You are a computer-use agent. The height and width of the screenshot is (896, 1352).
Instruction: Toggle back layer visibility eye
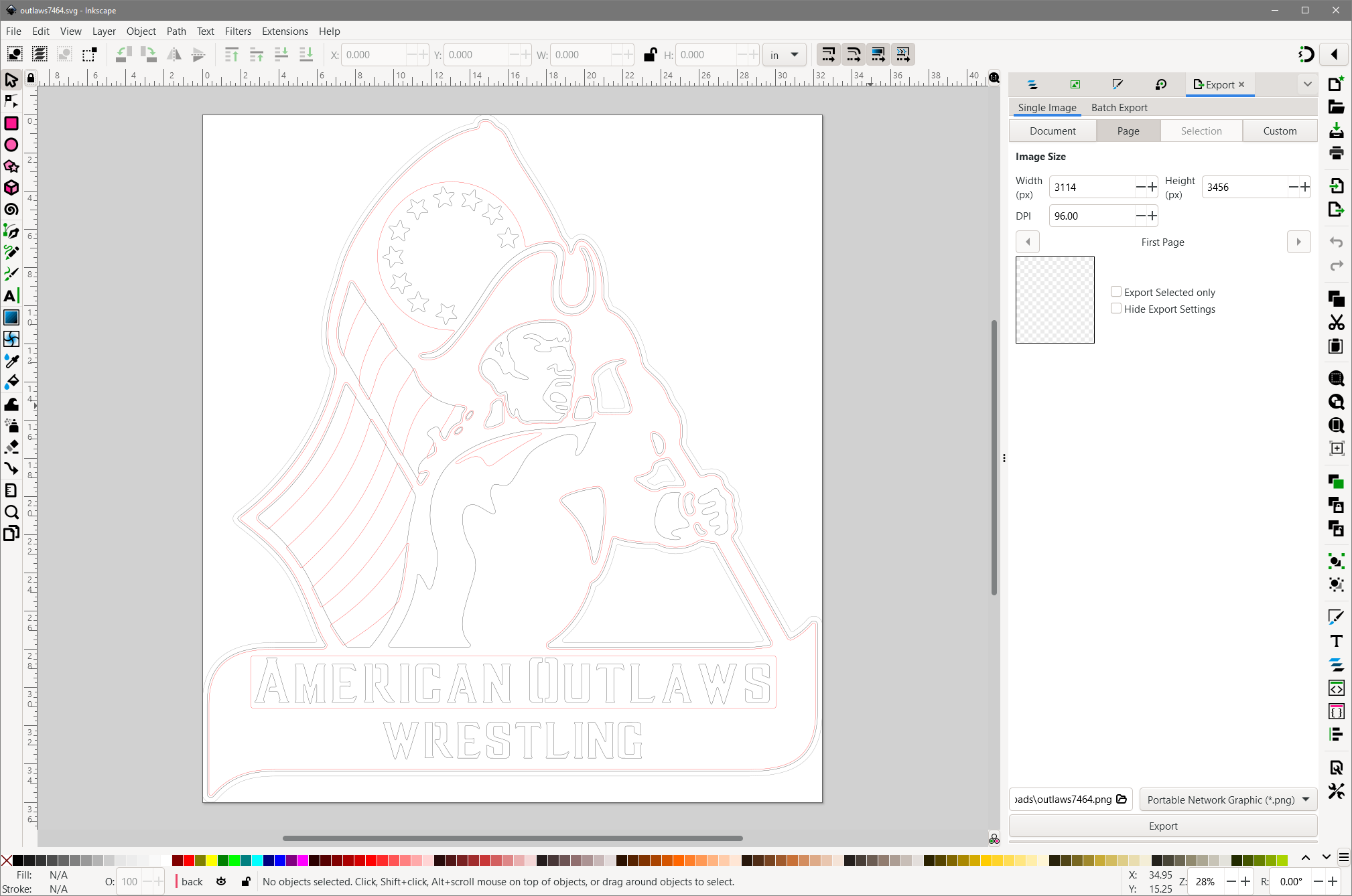coord(221,881)
